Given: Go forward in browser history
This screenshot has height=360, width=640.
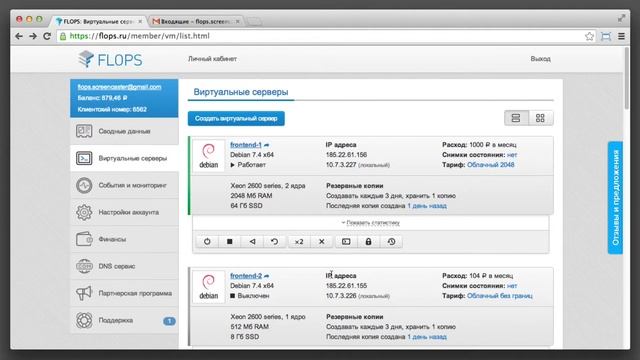Looking at the screenshot, I should [x=33, y=36].
